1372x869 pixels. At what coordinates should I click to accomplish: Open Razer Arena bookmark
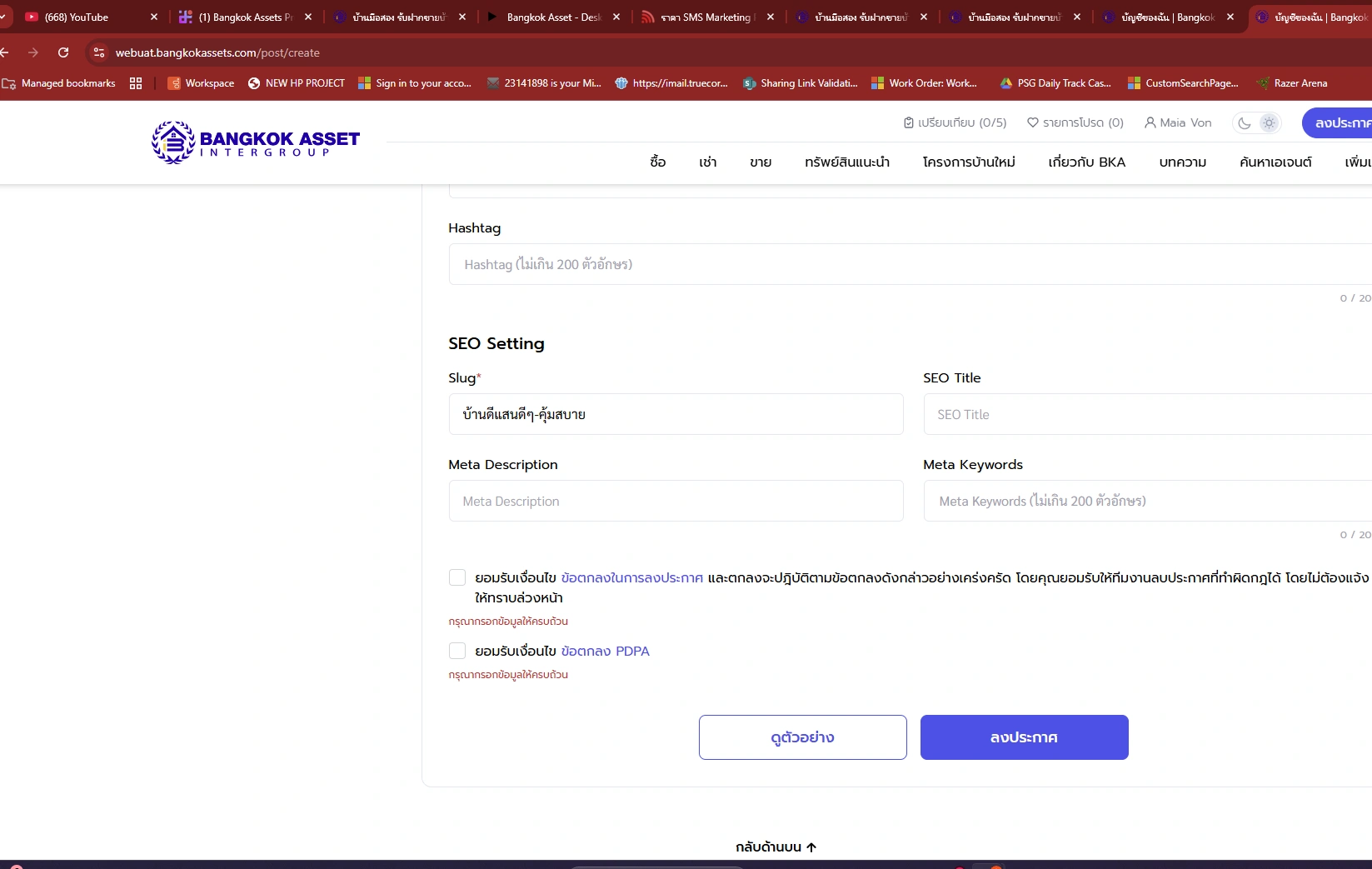1292,83
